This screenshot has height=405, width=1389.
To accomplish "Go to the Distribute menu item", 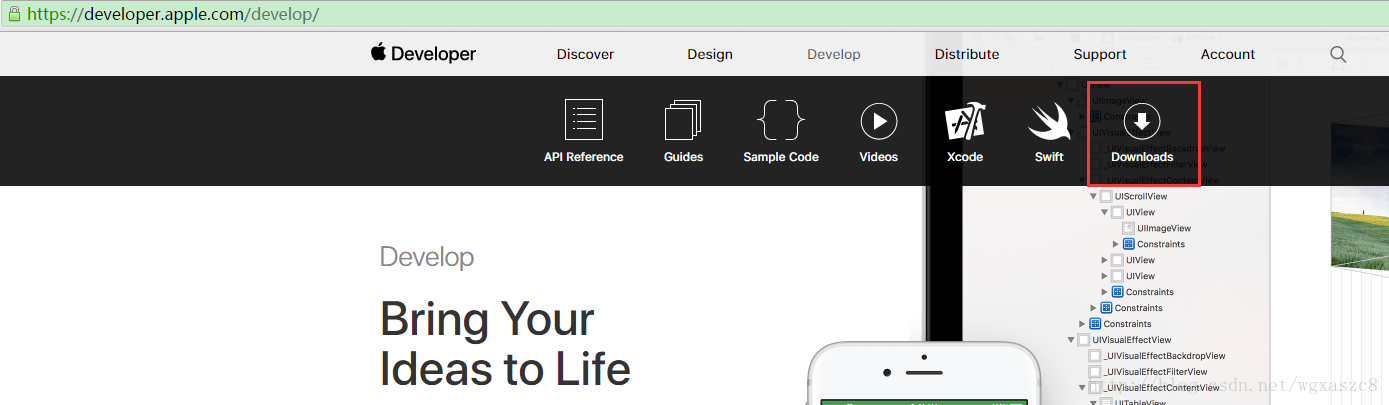I will [967, 54].
